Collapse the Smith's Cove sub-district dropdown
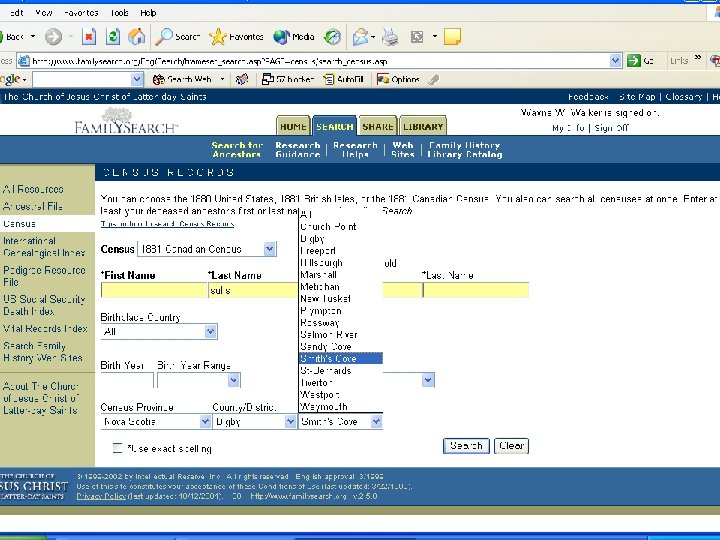The width and height of the screenshot is (720, 540). [x=376, y=422]
